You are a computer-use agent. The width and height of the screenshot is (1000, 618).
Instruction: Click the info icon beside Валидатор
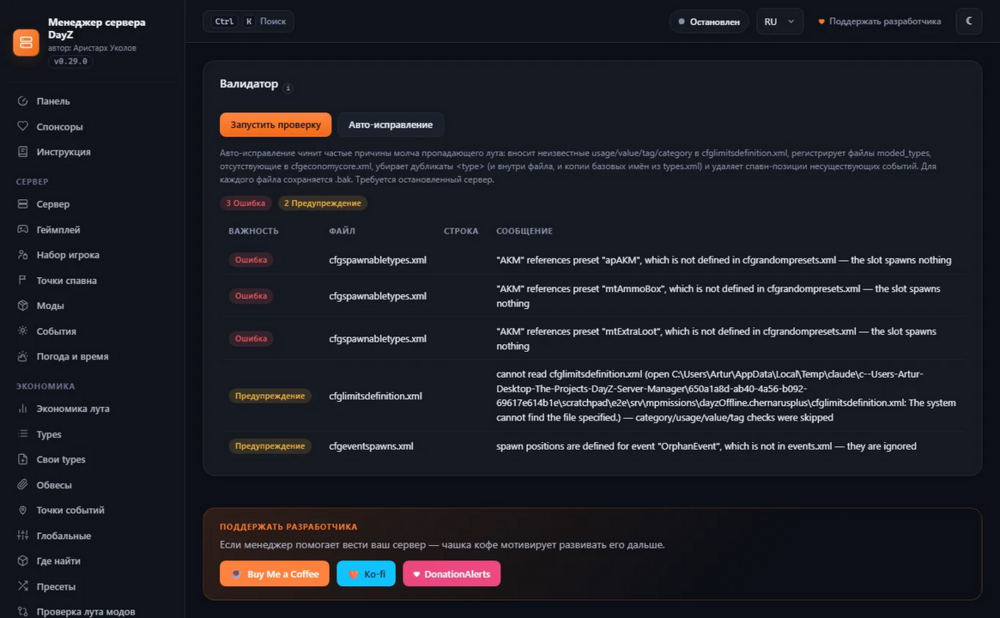[288, 88]
